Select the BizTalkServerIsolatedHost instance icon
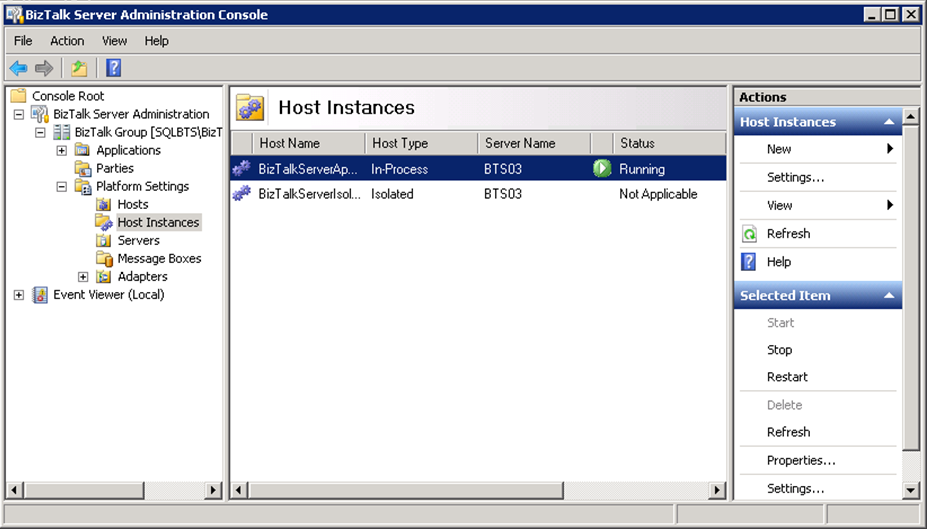The image size is (927, 529). (241, 194)
